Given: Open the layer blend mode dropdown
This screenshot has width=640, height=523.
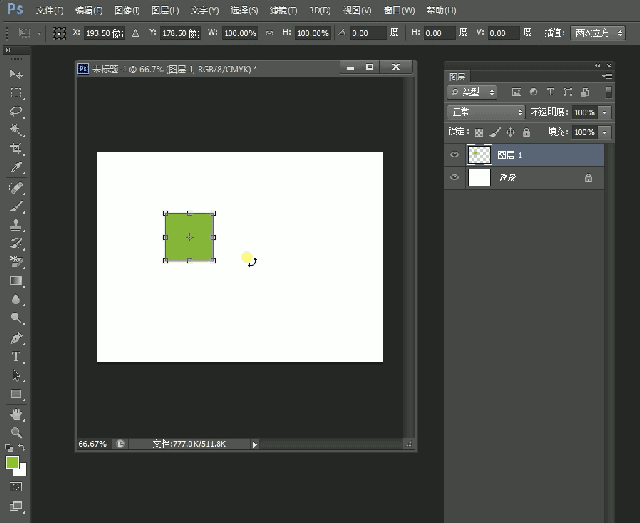Looking at the screenshot, I should 486,112.
